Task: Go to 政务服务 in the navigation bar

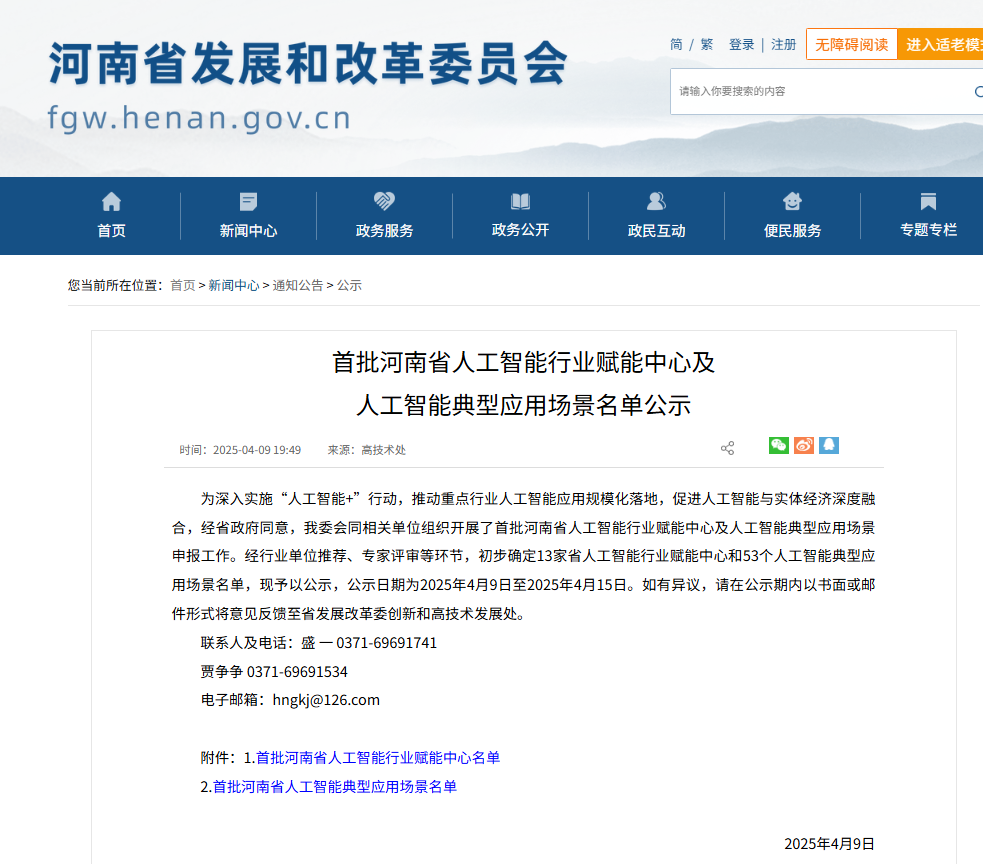Action: (x=384, y=215)
